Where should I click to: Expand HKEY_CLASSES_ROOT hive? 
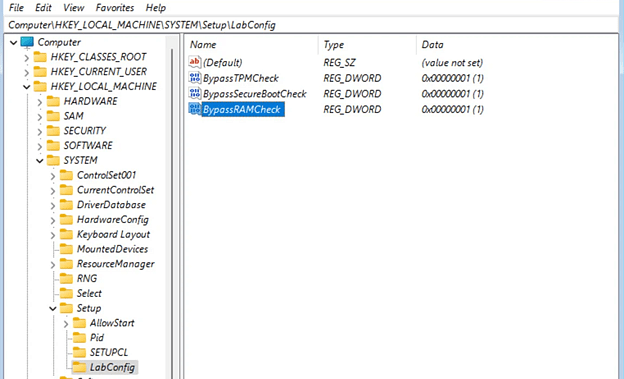(26, 57)
